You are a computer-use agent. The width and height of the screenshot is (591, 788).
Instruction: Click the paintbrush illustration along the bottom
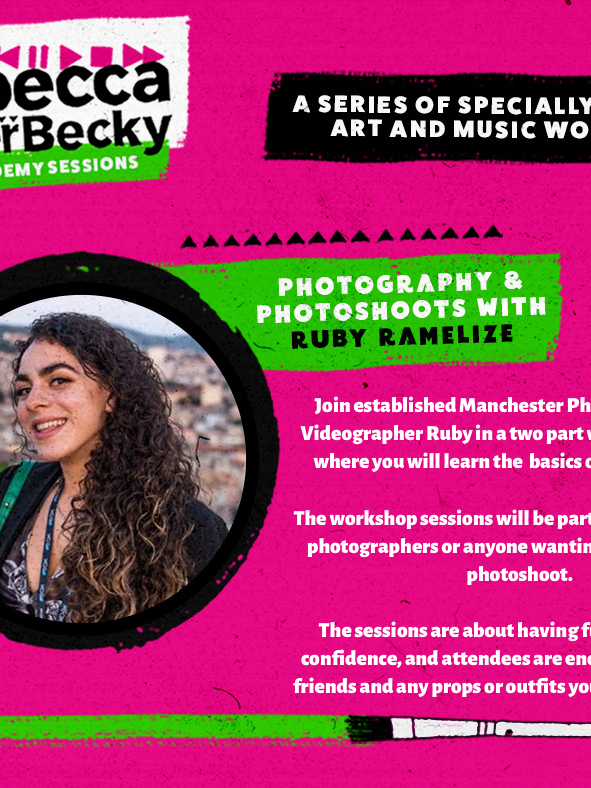468,728
